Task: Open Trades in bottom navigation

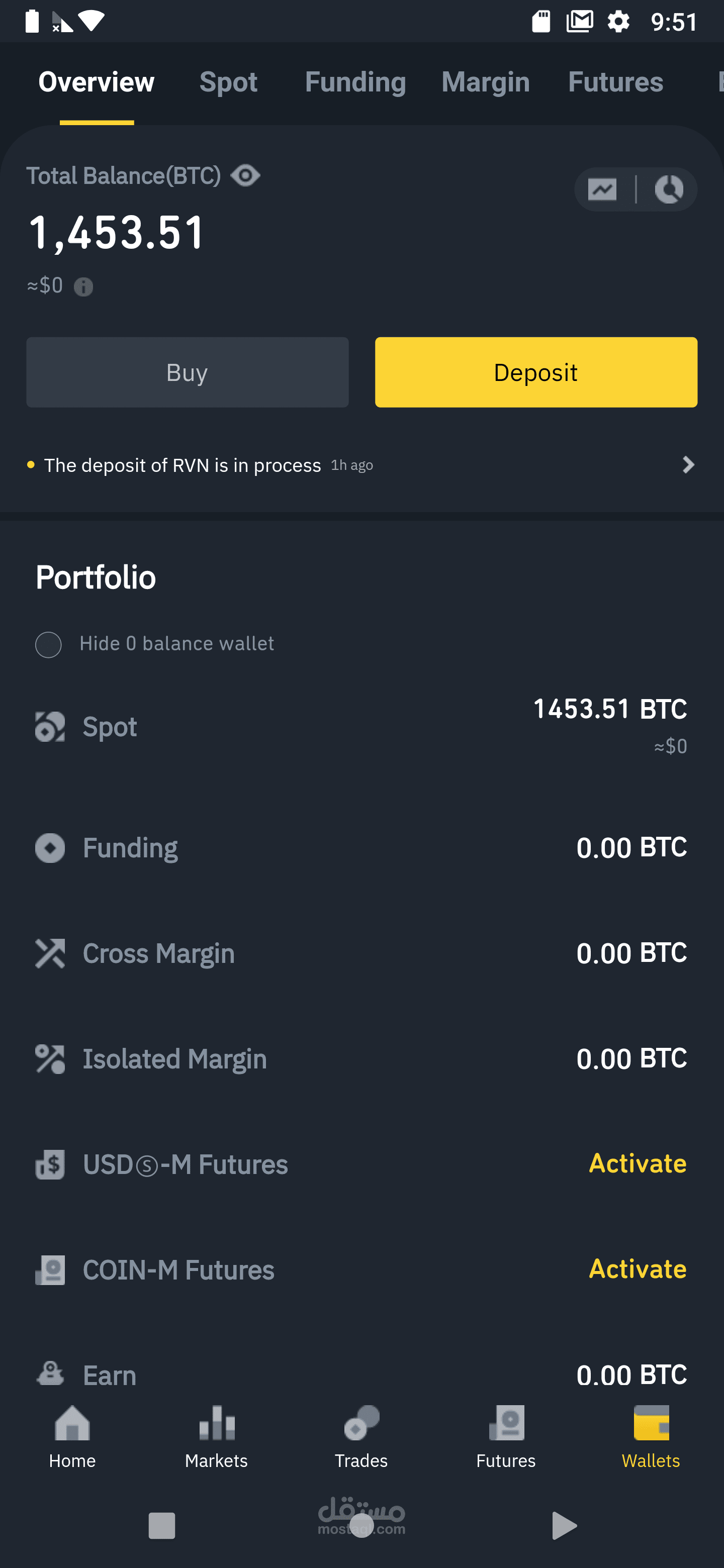Action: click(361, 1436)
